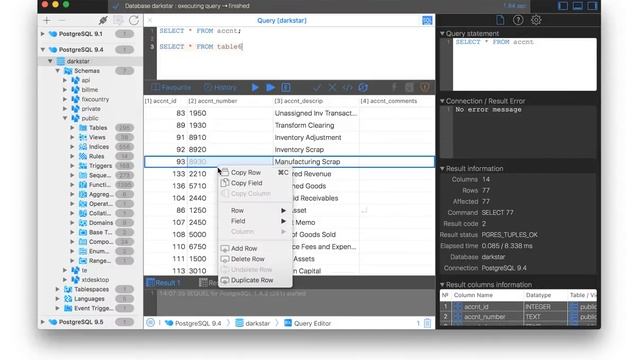This screenshot has height=360, width=640.
Task: Collapse PostgreSQL 9.4 connection
Action: [43, 49]
